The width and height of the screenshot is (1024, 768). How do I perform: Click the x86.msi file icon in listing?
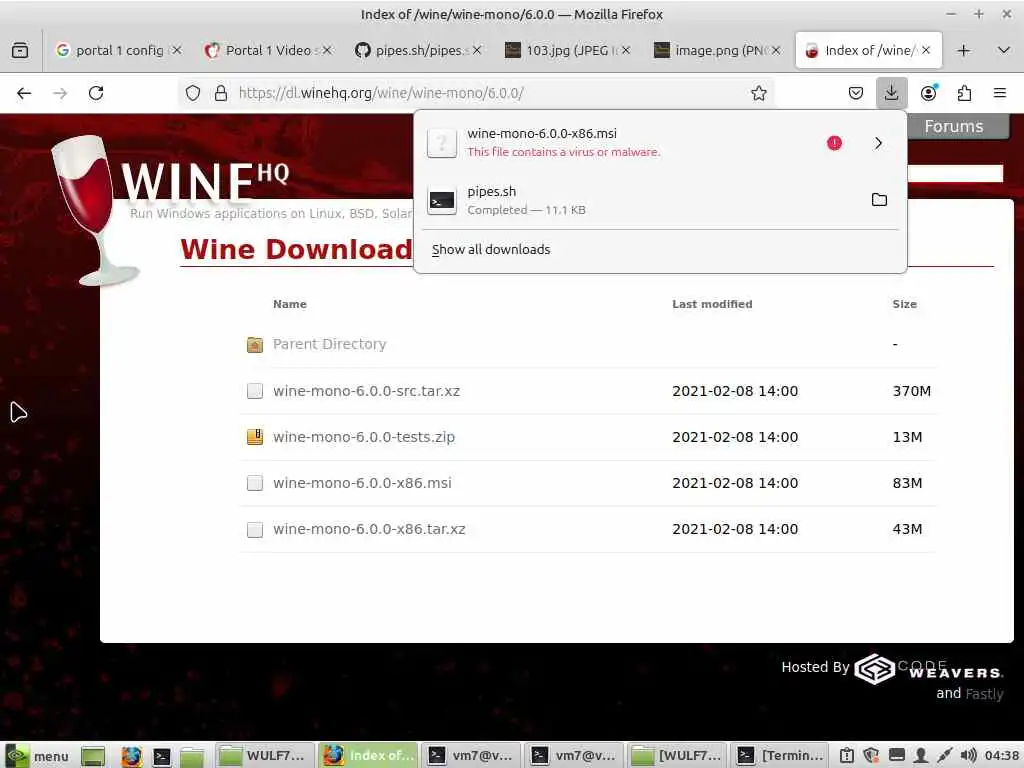click(255, 483)
